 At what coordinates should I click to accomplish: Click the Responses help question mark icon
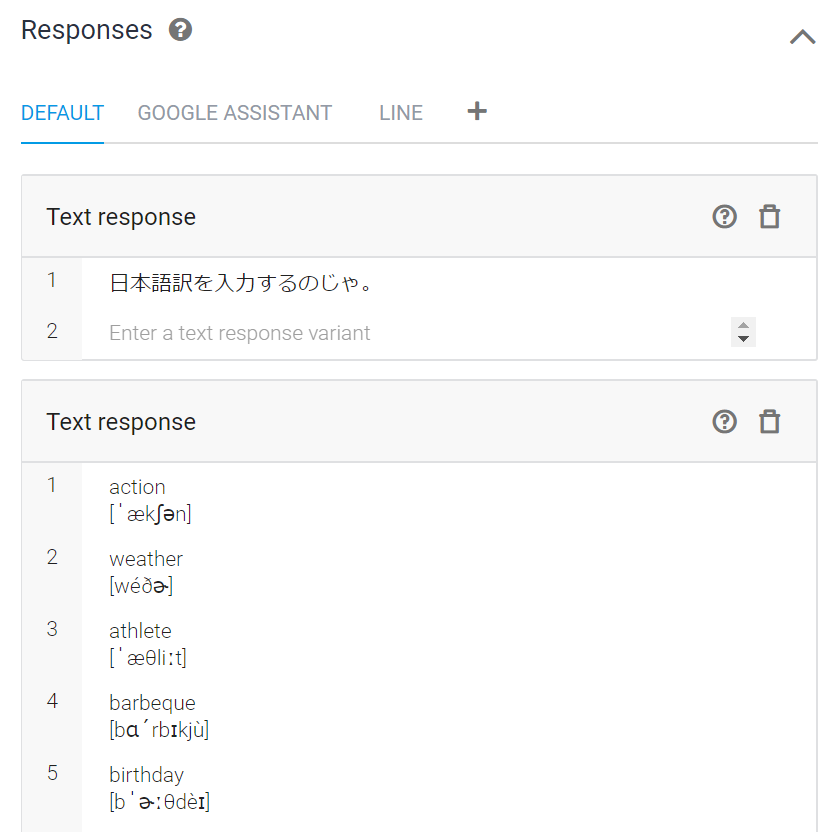(x=180, y=30)
